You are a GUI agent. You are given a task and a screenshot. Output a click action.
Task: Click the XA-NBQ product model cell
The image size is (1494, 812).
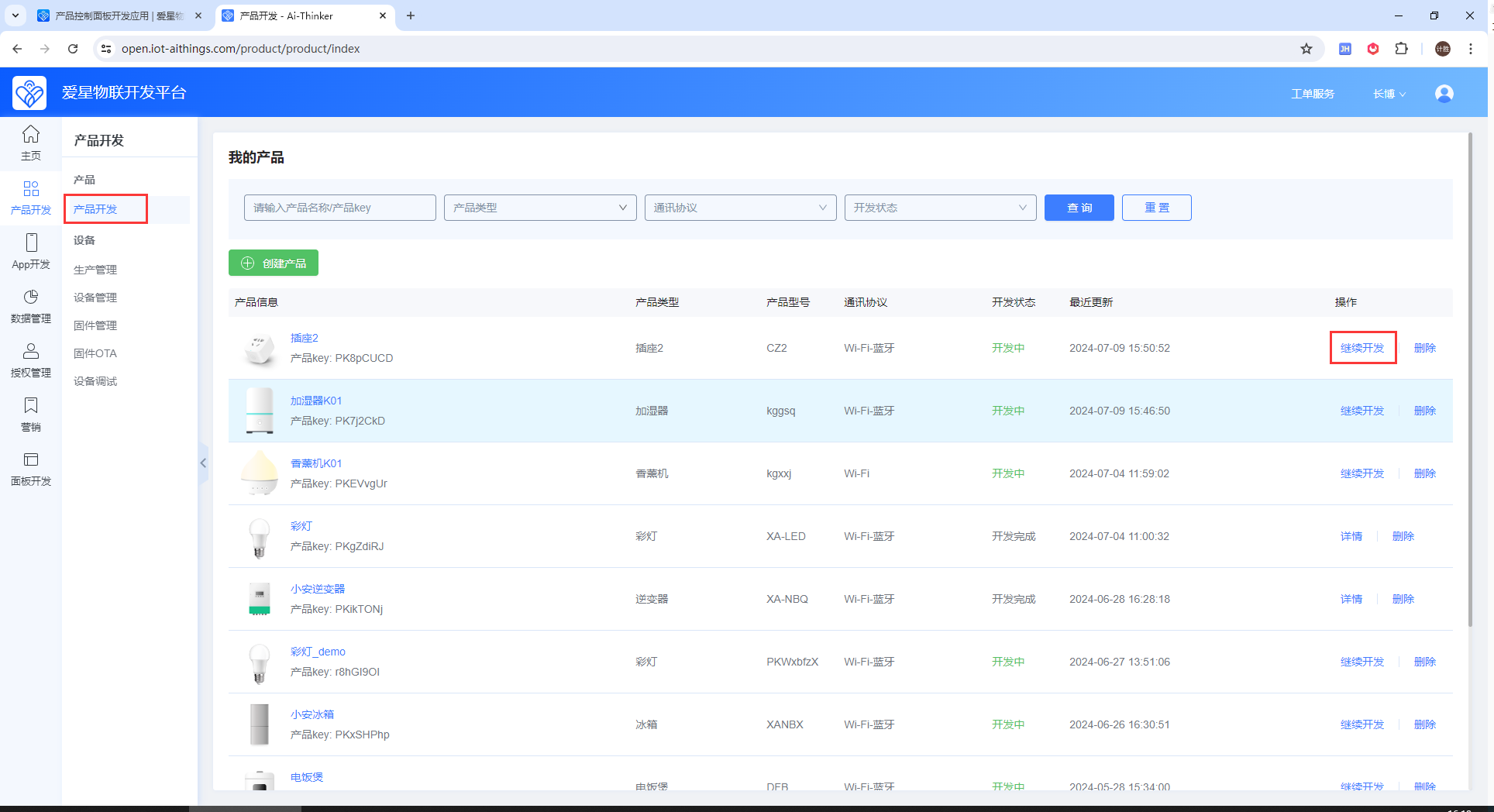tap(787, 599)
